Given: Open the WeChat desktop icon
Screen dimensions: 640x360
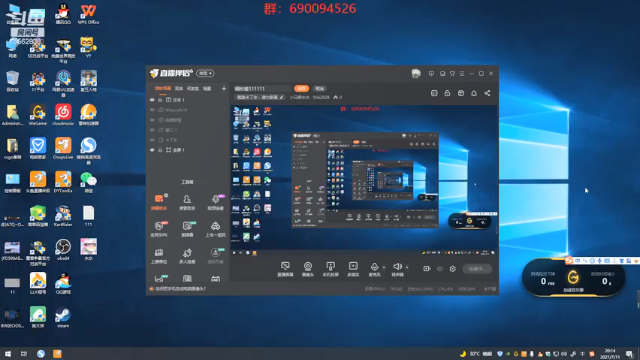Looking at the screenshot, I should pos(88,182).
